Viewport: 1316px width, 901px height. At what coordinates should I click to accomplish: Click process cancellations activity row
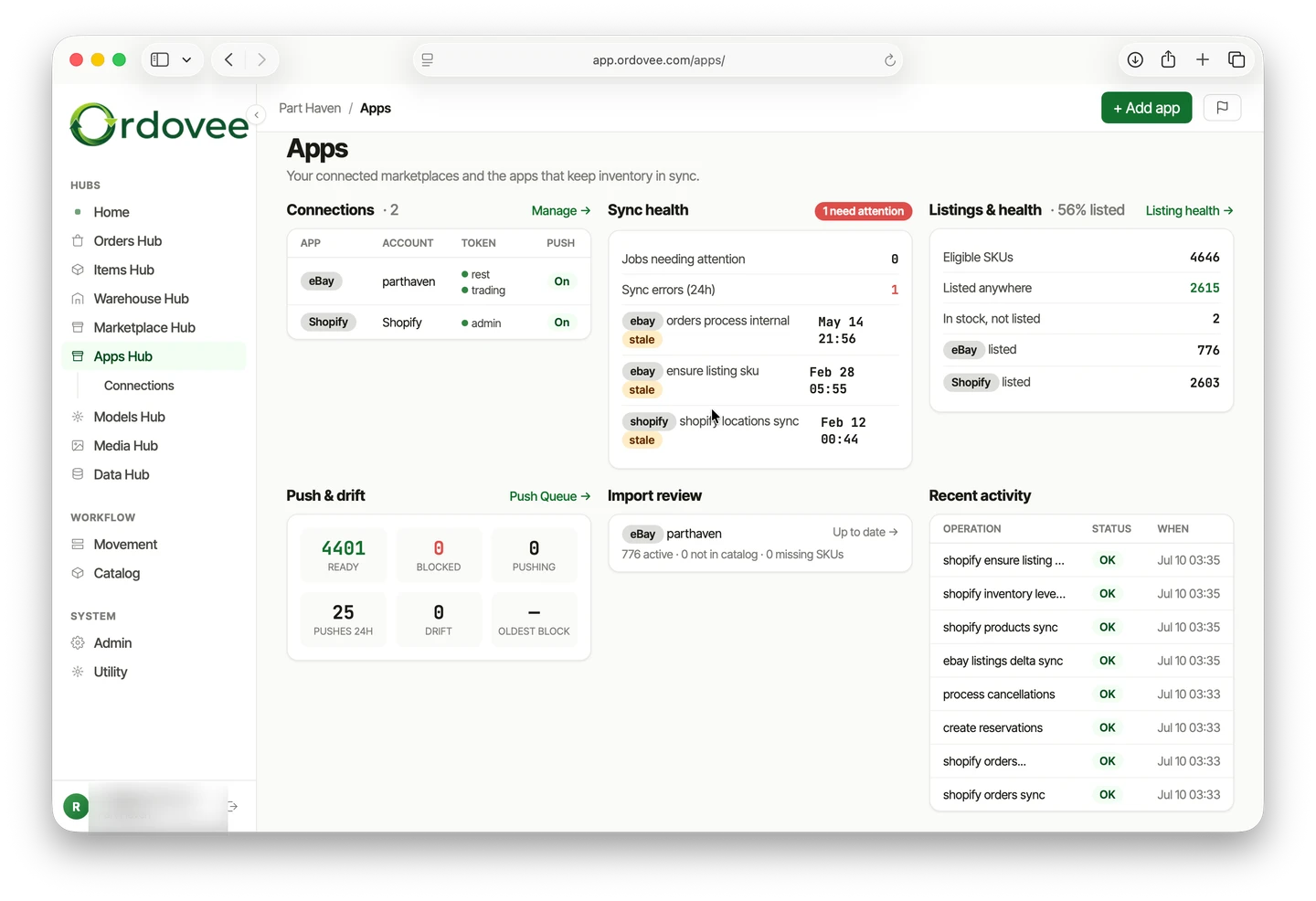coord(1081,694)
